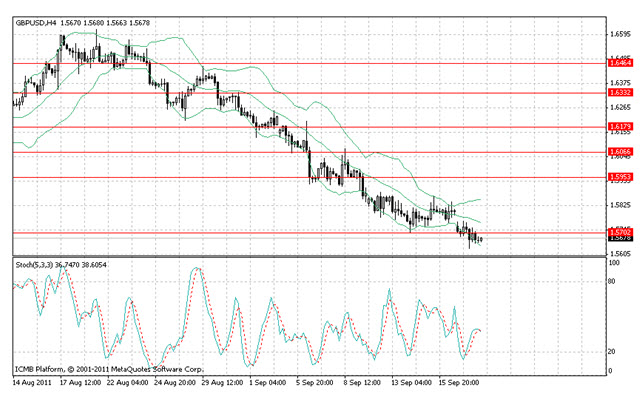Click the latest candlestick near 1.5678
640x398 pixels.
coord(482,239)
